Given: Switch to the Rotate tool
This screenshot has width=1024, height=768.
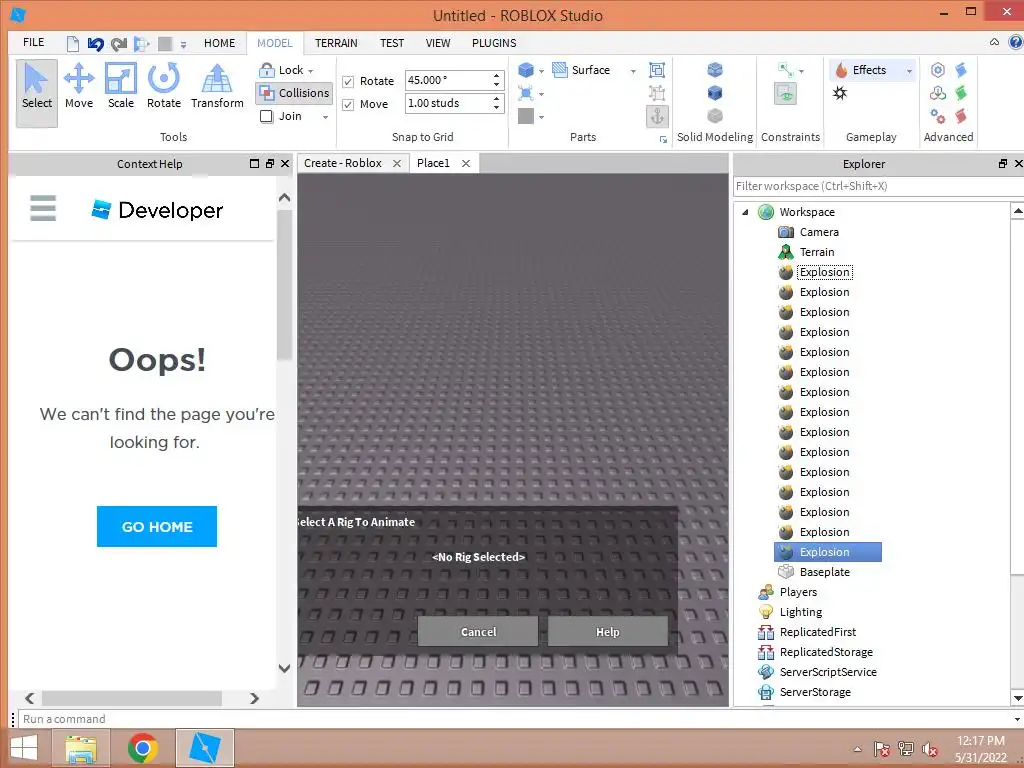Looking at the screenshot, I should click(163, 86).
